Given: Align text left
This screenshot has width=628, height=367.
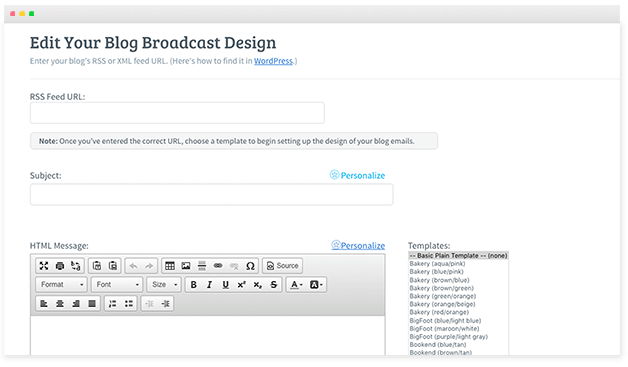Looking at the screenshot, I should 44,304.
